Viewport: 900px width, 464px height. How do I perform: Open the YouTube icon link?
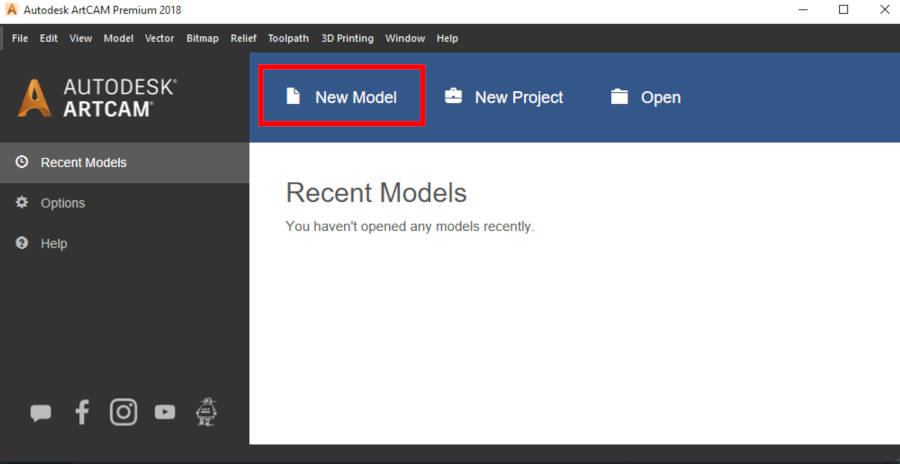click(x=165, y=412)
